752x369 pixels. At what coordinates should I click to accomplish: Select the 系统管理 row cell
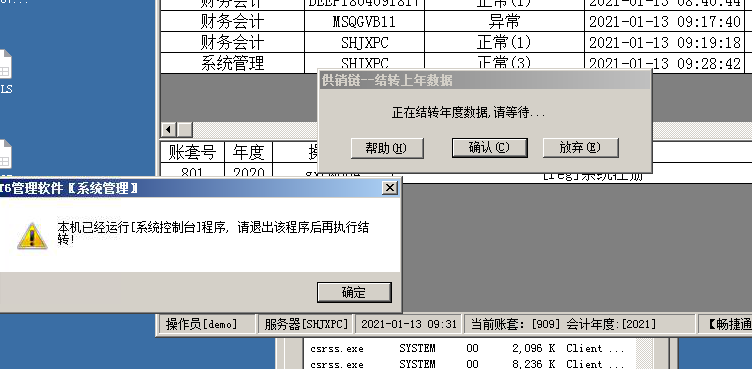[x=232, y=63]
